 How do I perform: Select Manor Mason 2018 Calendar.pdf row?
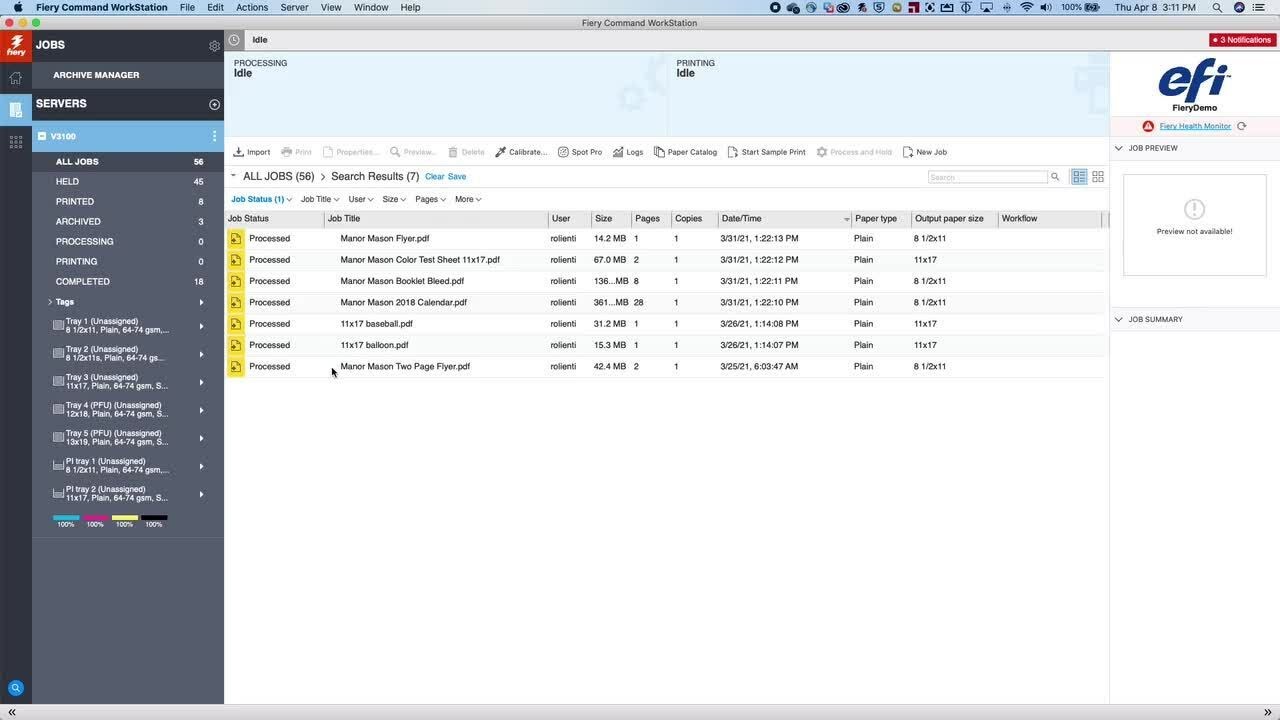[665, 303]
